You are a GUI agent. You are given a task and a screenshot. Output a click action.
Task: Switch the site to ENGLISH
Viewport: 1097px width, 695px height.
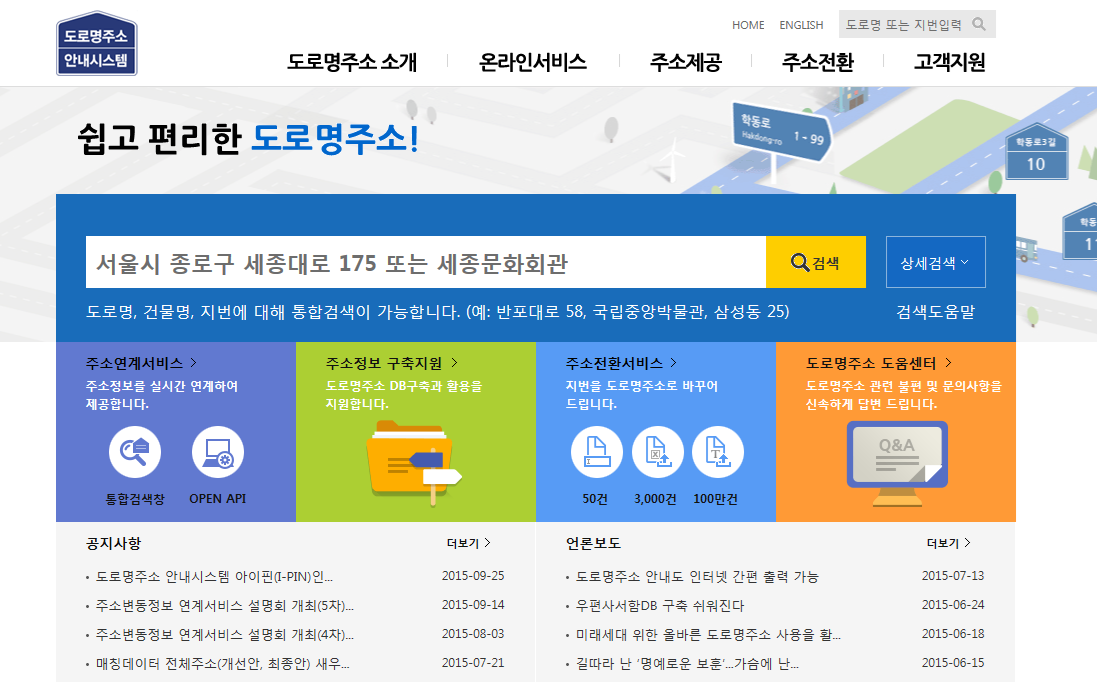pyautogui.click(x=802, y=25)
